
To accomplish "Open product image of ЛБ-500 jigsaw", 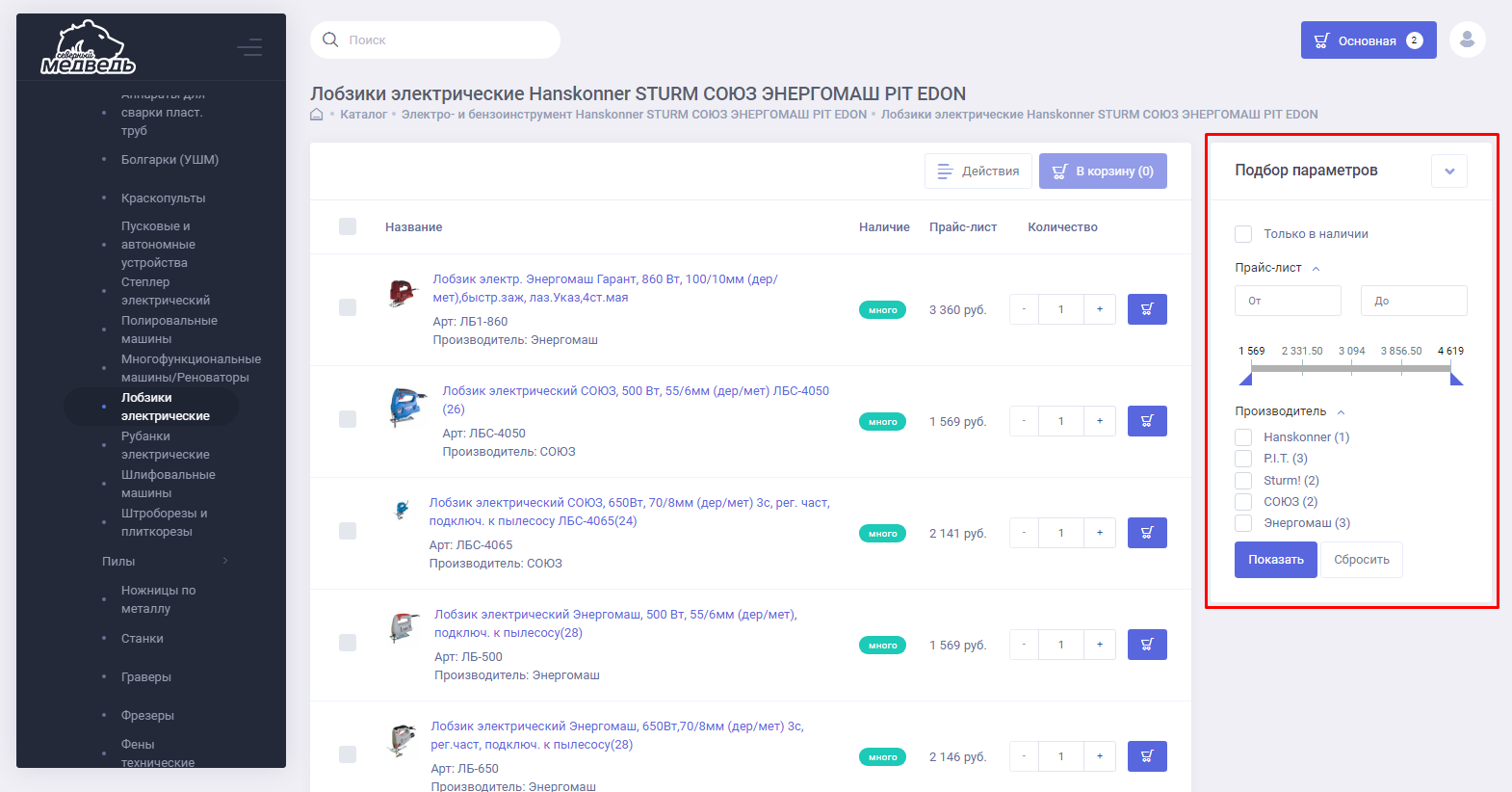I will pos(404,627).
